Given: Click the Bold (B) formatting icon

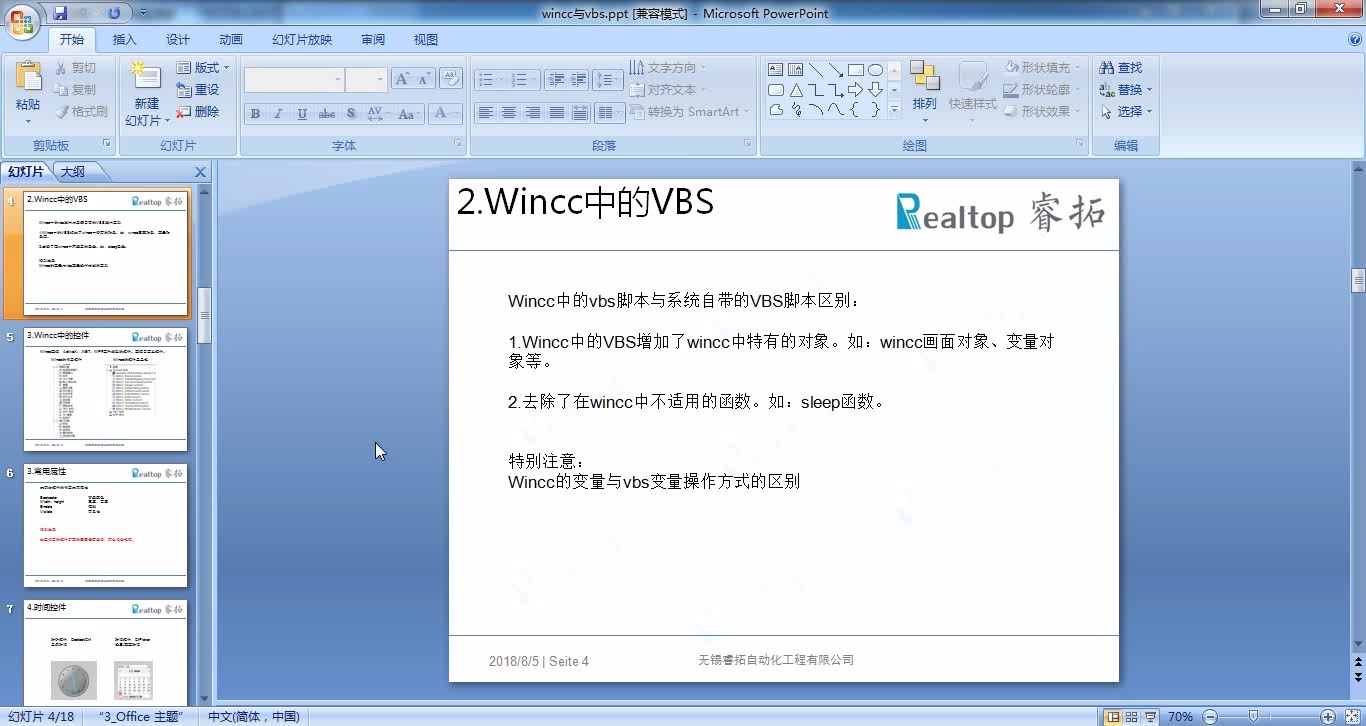Looking at the screenshot, I should click(255, 113).
